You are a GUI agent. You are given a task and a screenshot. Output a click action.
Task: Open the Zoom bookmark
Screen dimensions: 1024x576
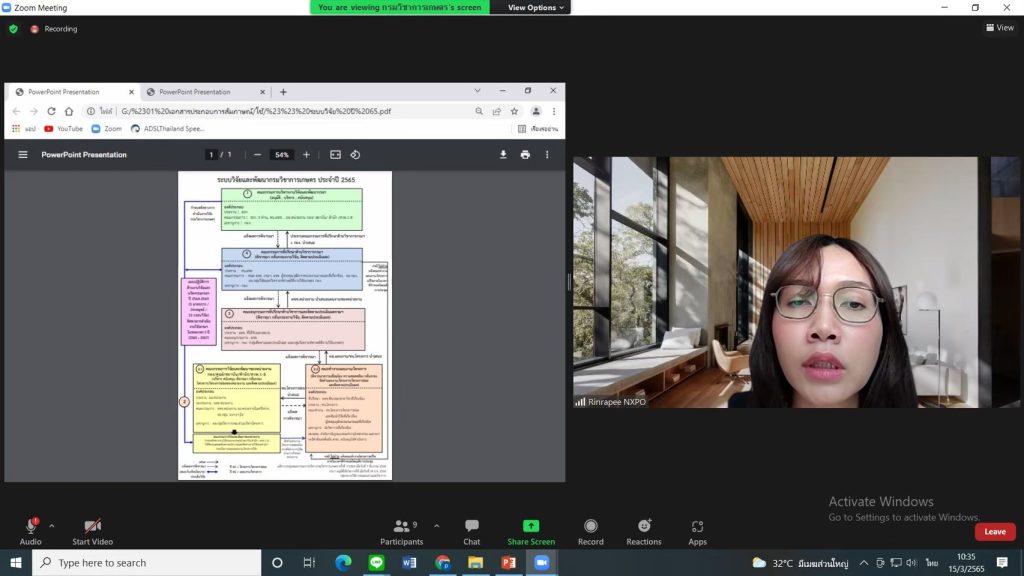(x=106, y=129)
